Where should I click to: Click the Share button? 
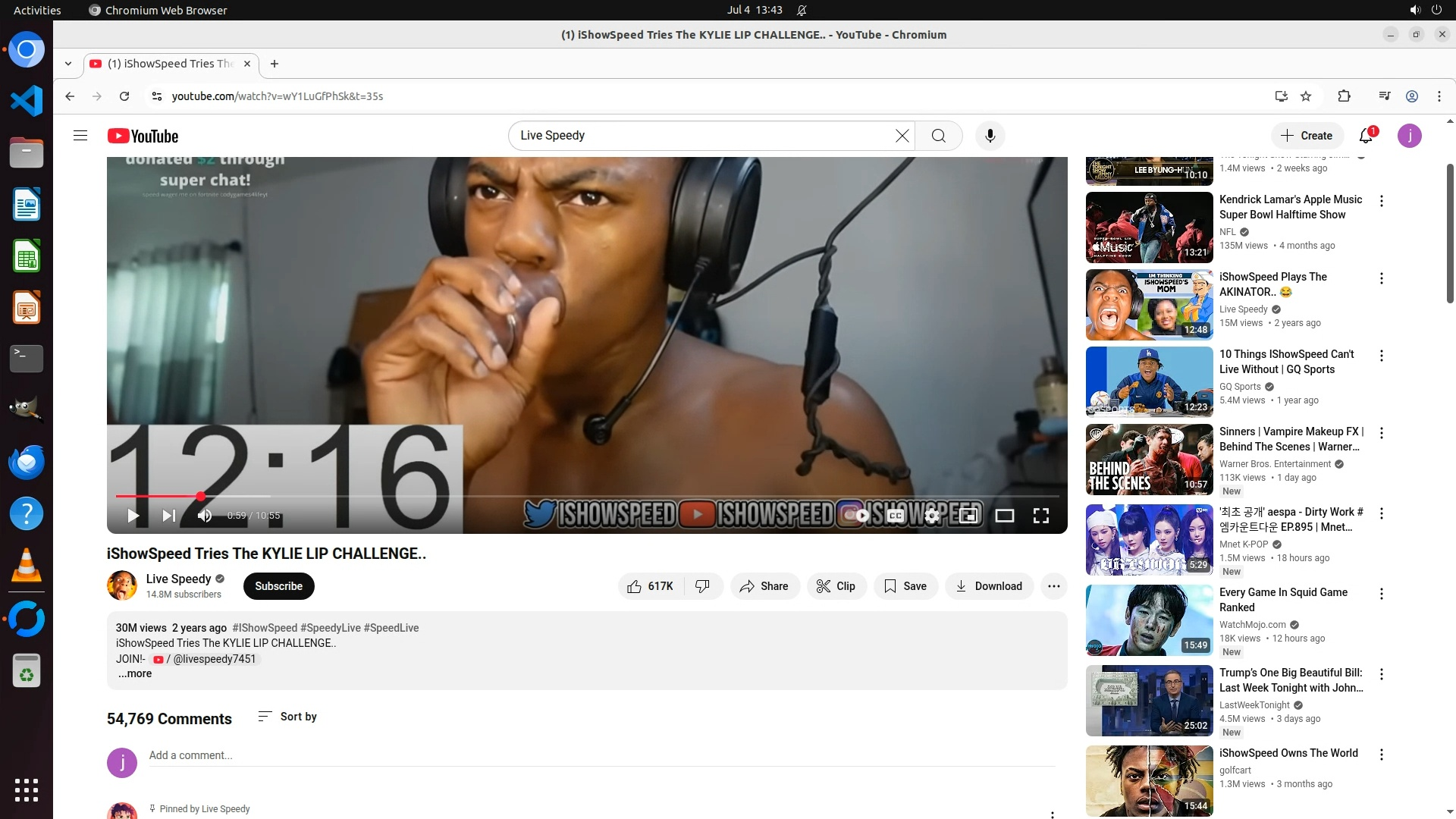pos(764,586)
